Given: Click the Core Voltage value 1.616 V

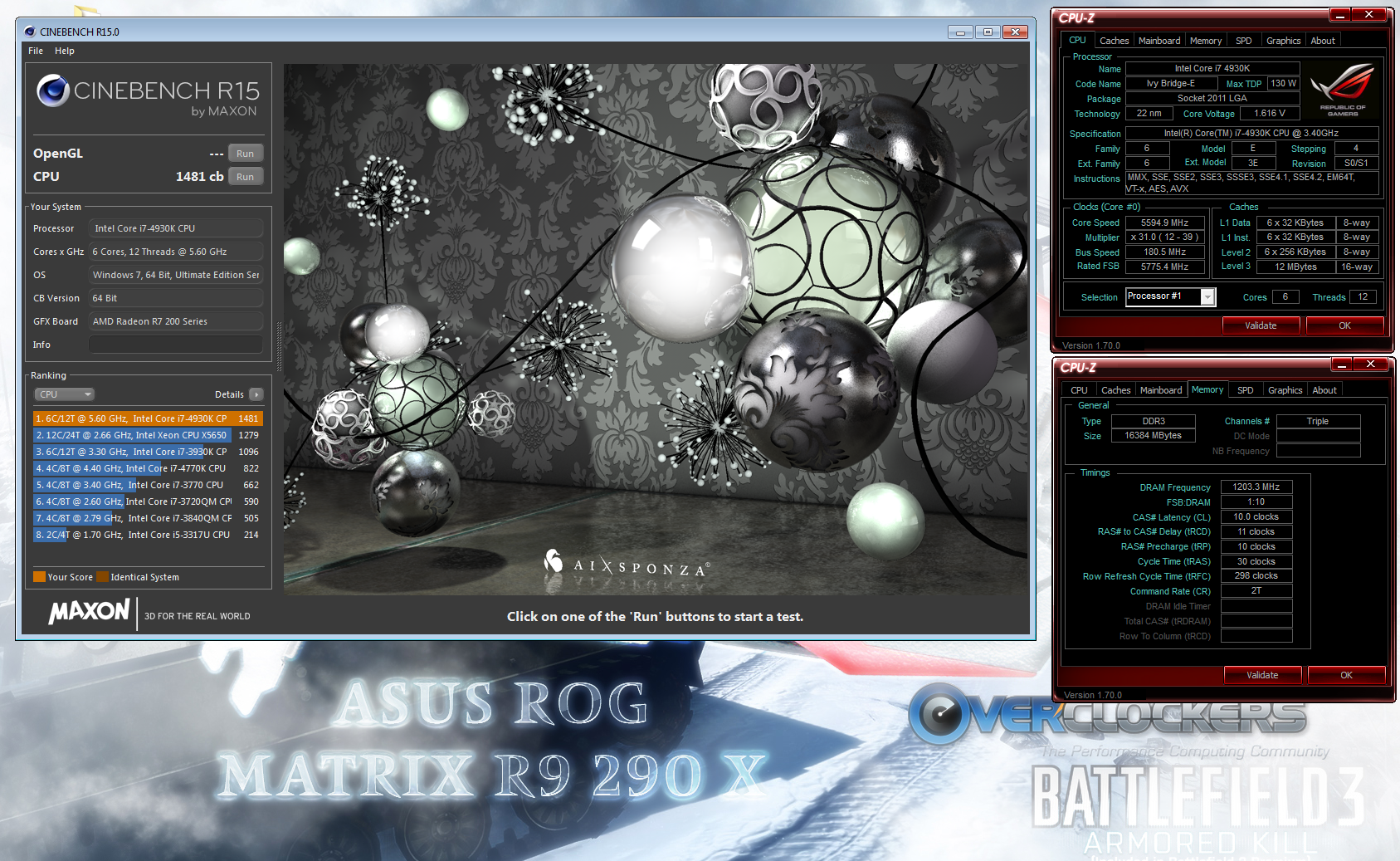Looking at the screenshot, I should click(x=1270, y=114).
